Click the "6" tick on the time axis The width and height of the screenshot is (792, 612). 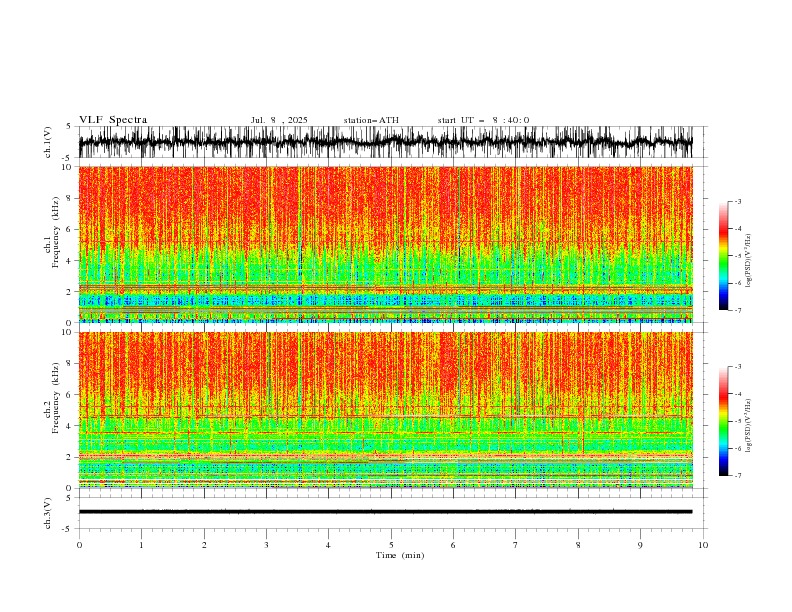(453, 545)
